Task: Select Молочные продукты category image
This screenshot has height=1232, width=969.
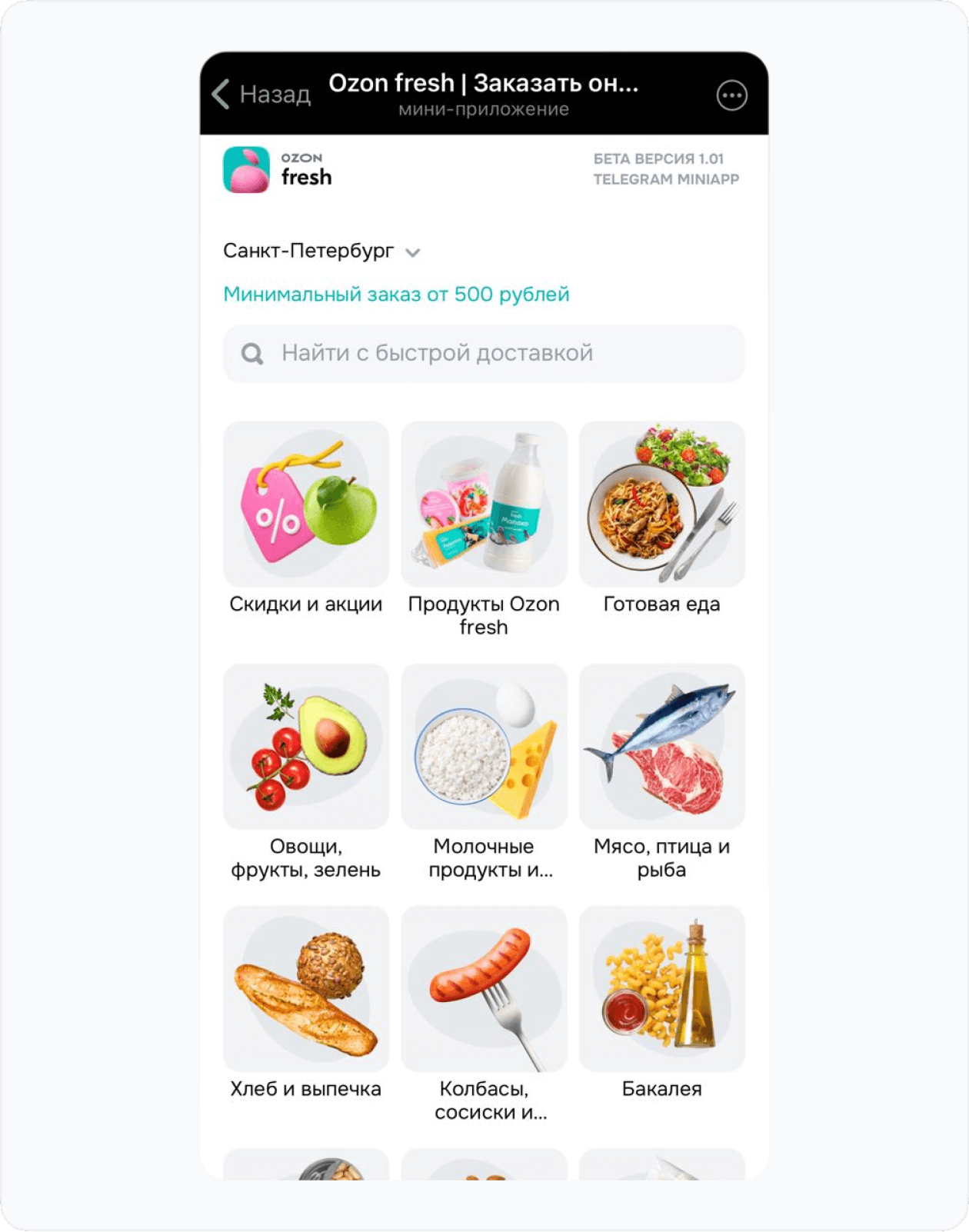Action: coord(484,746)
